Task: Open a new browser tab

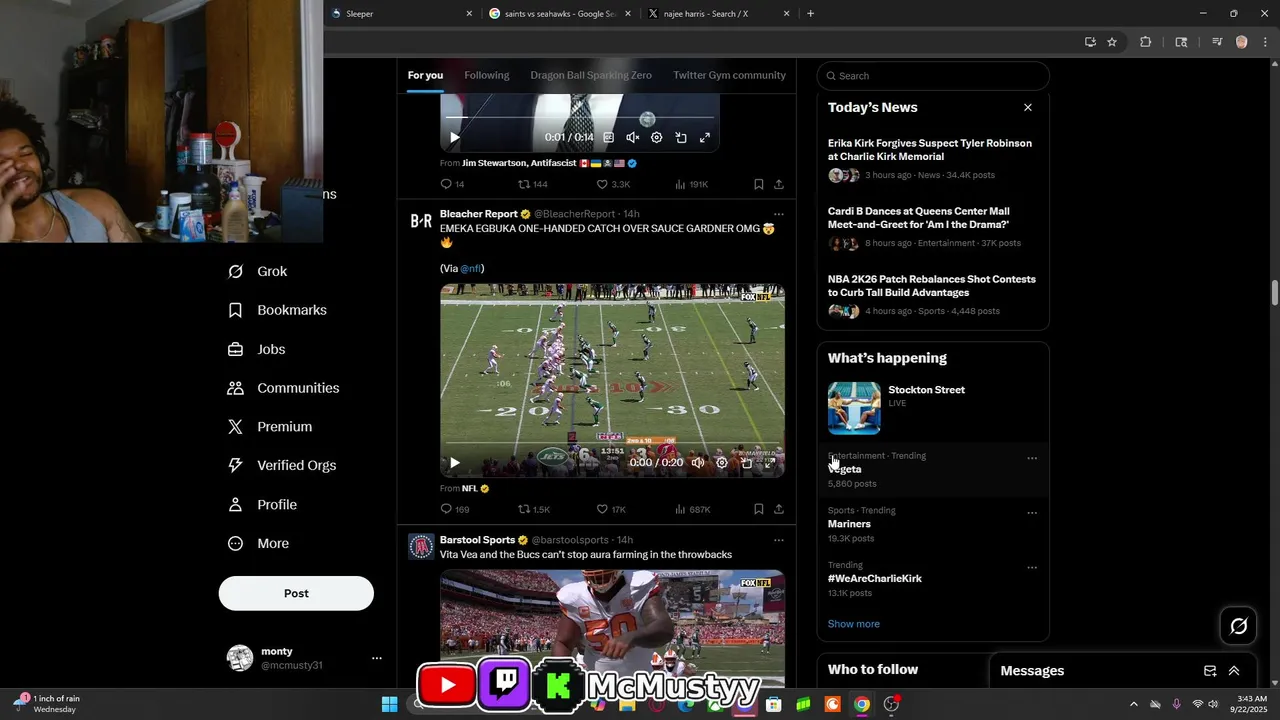Action: [x=810, y=14]
